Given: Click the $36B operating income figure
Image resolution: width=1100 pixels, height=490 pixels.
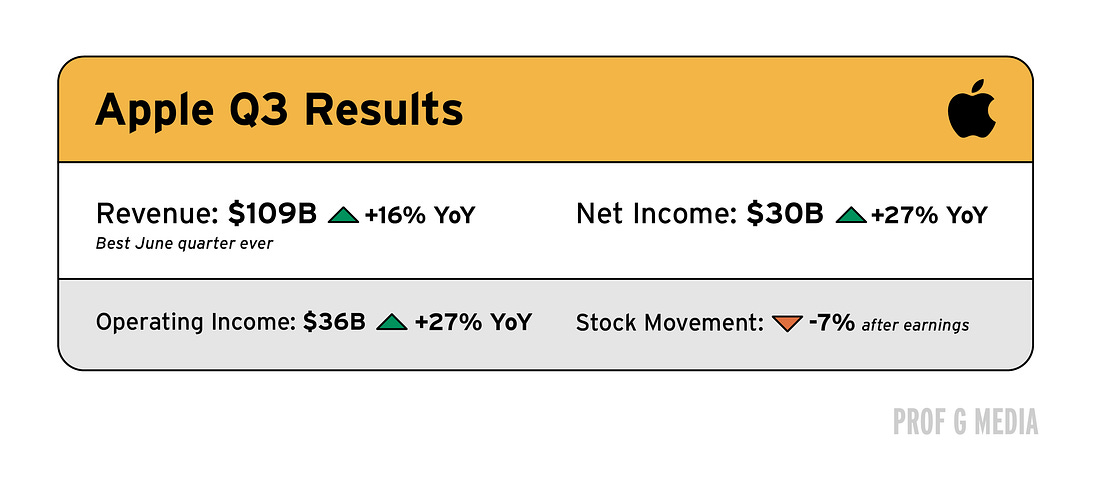Looking at the screenshot, I should 334,322.
